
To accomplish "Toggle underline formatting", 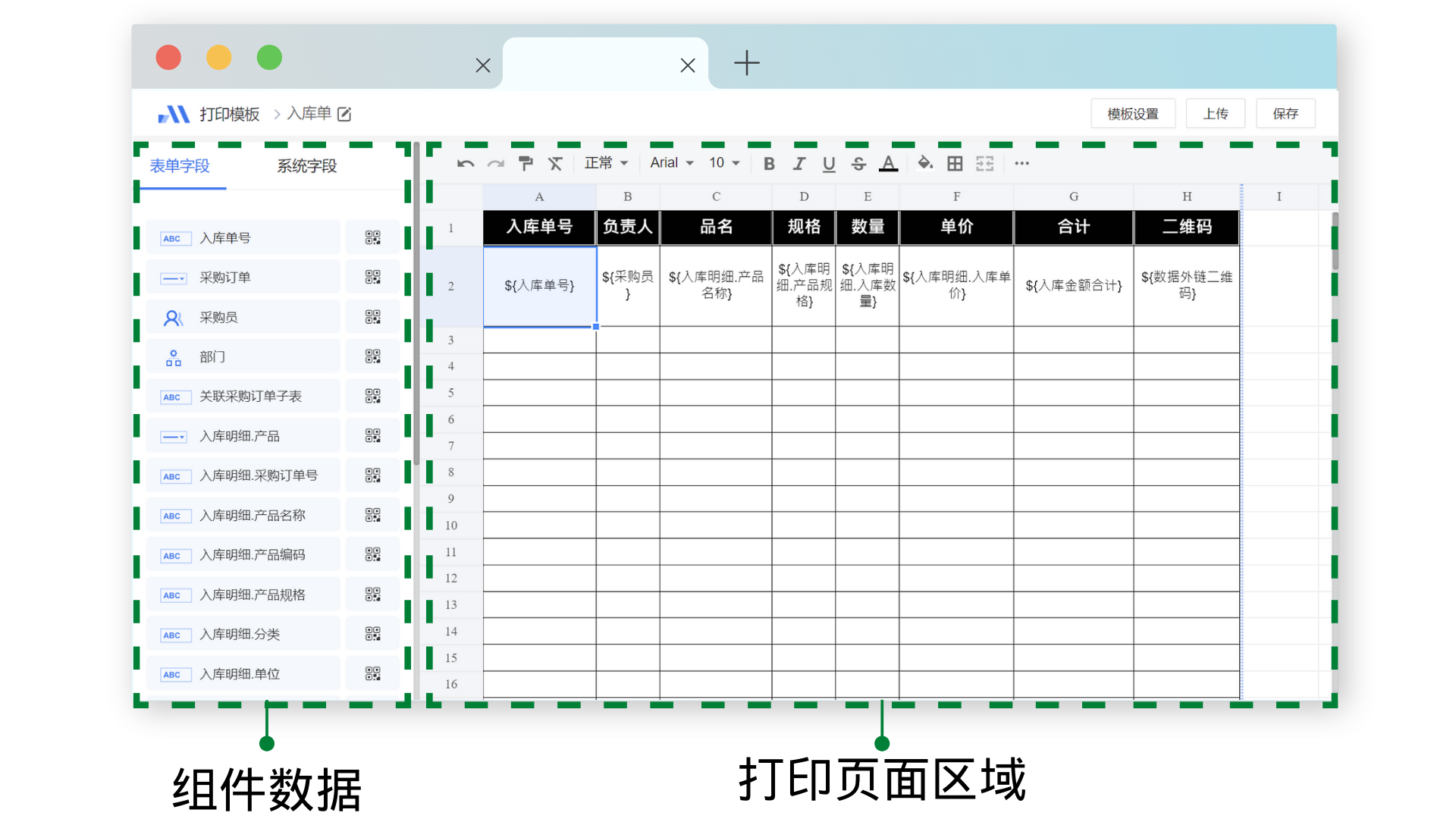I will tap(829, 163).
